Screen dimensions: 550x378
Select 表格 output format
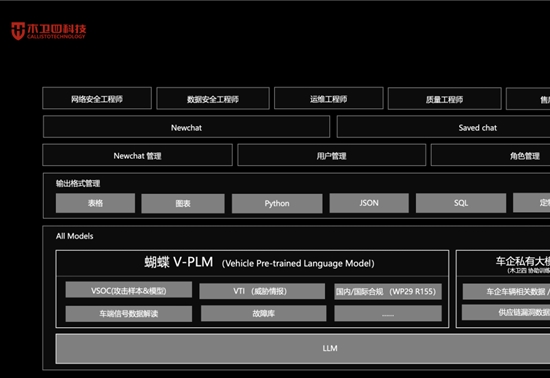point(95,203)
